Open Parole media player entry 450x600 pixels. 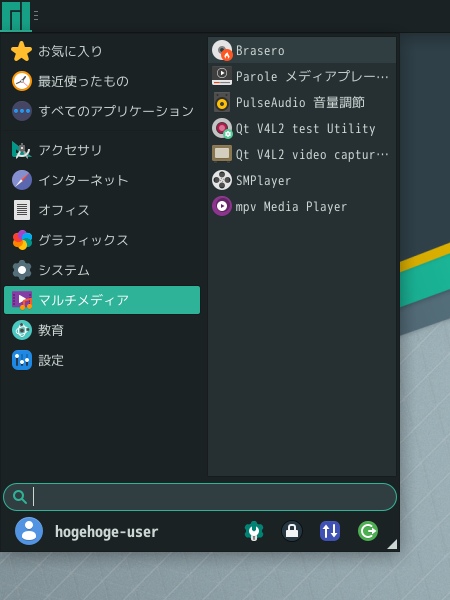(302, 77)
